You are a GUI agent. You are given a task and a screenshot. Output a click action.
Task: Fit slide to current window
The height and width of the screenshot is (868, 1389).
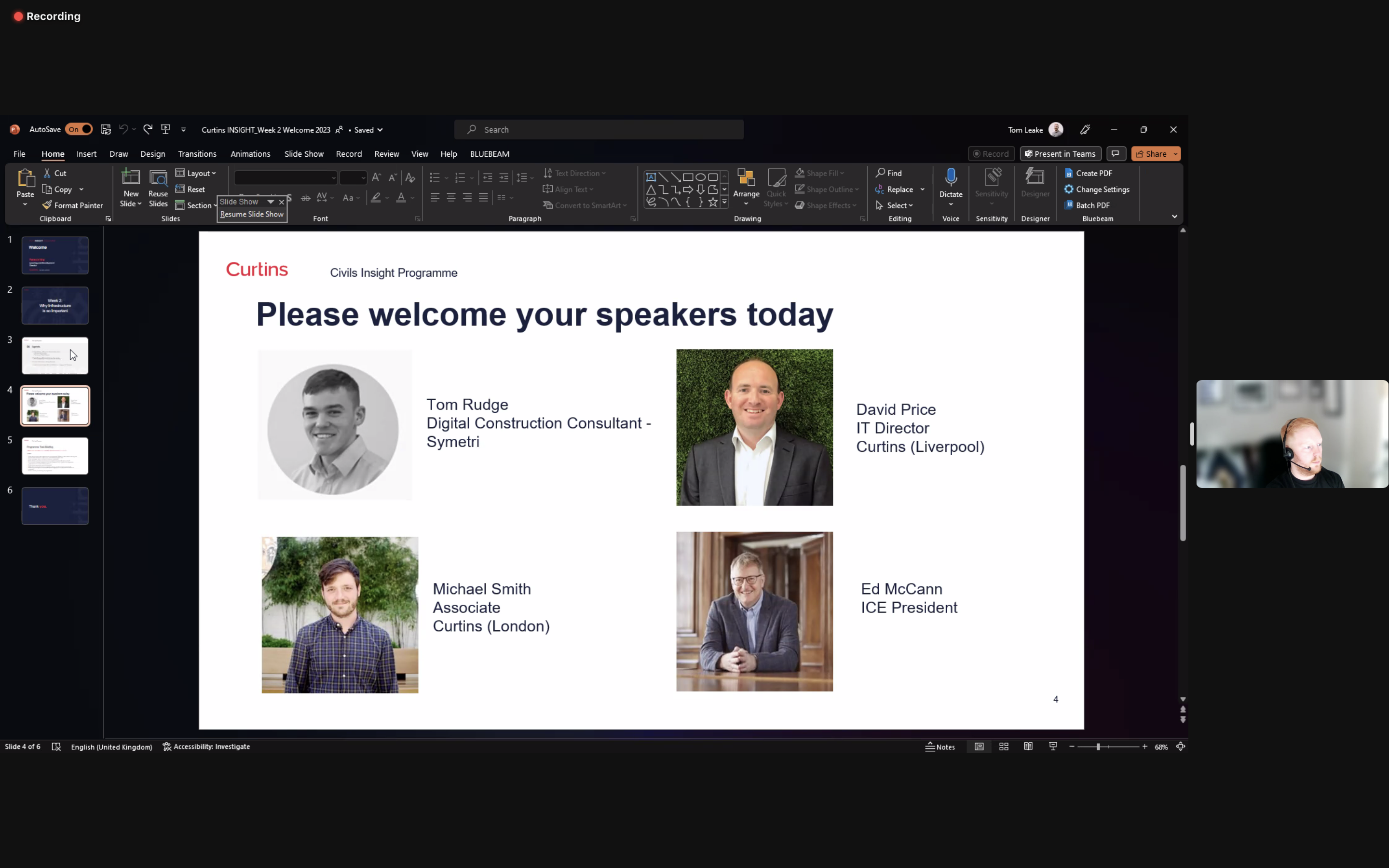click(1181, 747)
